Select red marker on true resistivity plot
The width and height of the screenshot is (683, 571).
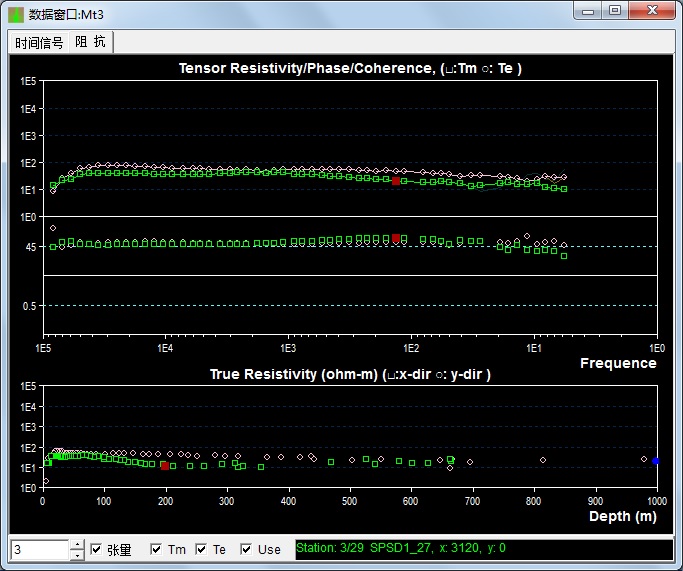click(165, 466)
